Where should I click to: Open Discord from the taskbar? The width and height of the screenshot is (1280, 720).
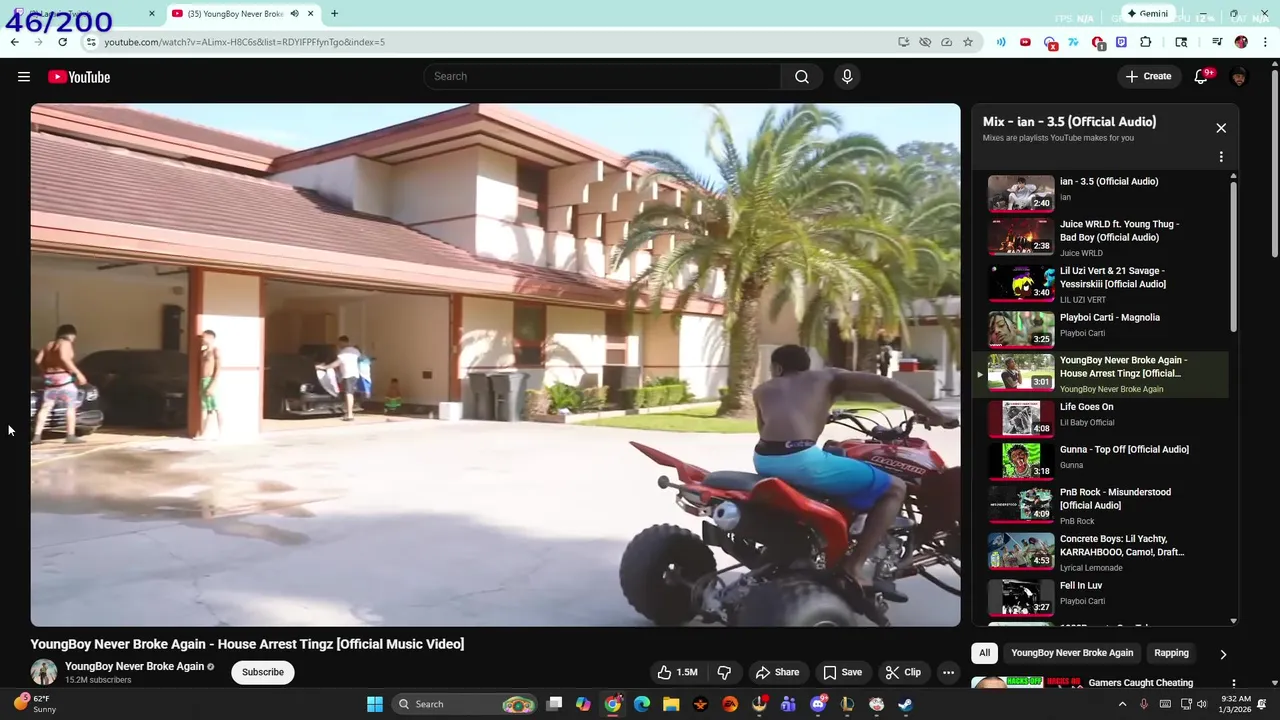tap(818, 704)
